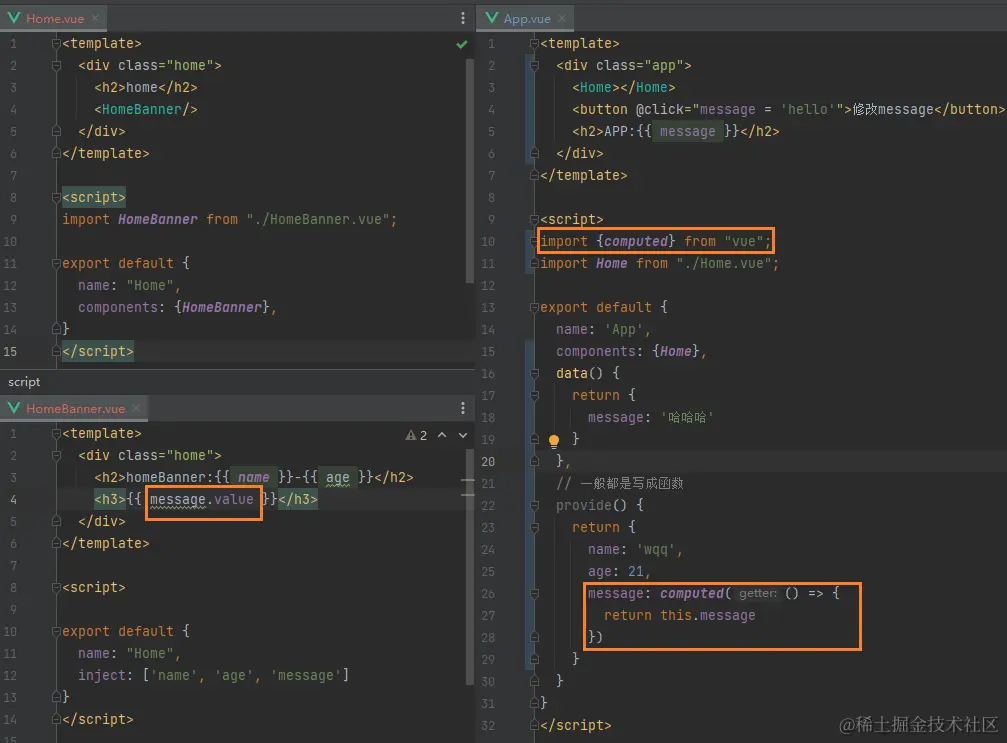
Task: Open HomeBanner.vue editor tab options menu
Action: (462, 408)
